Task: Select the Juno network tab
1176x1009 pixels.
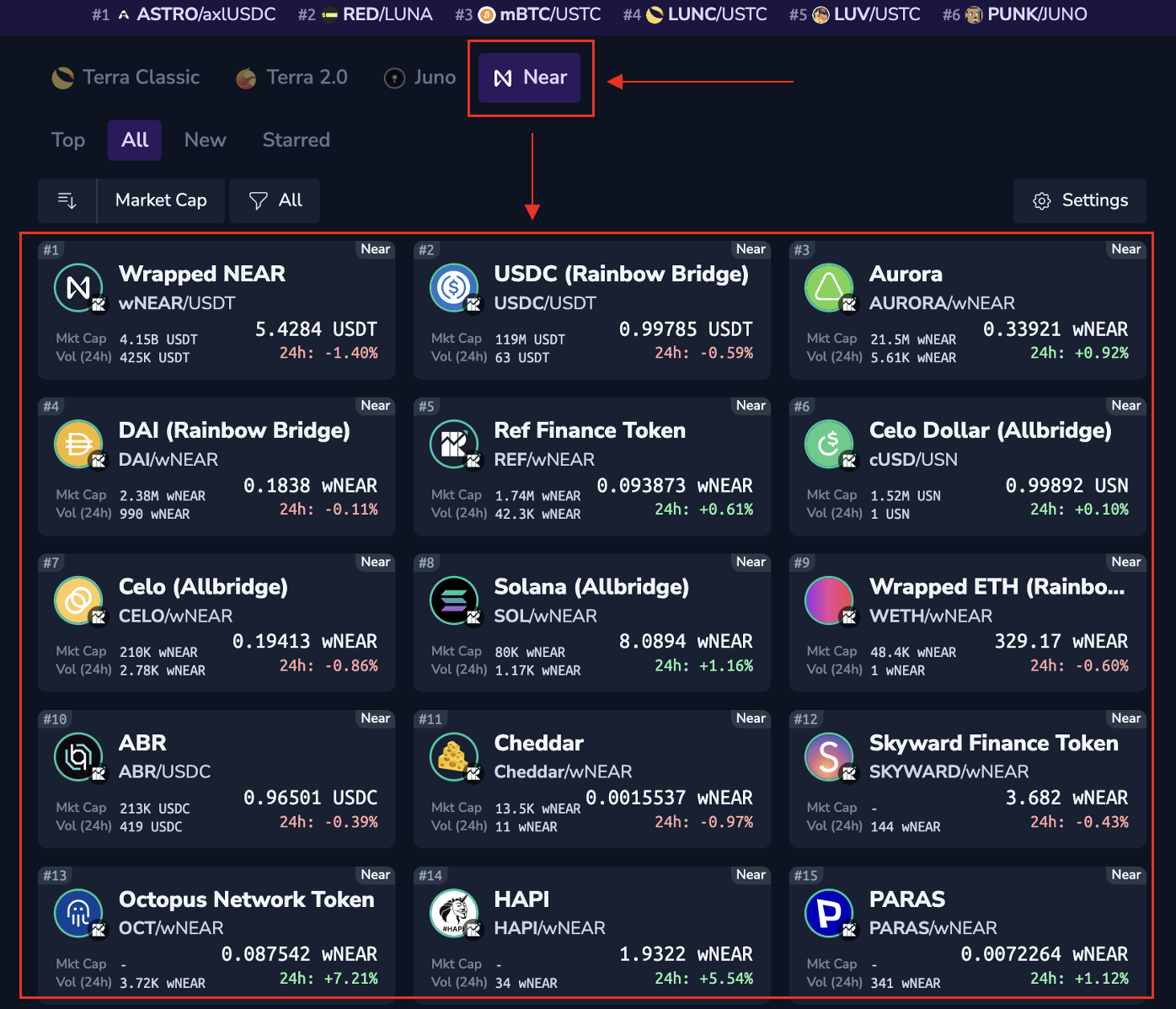Action: [x=420, y=77]
